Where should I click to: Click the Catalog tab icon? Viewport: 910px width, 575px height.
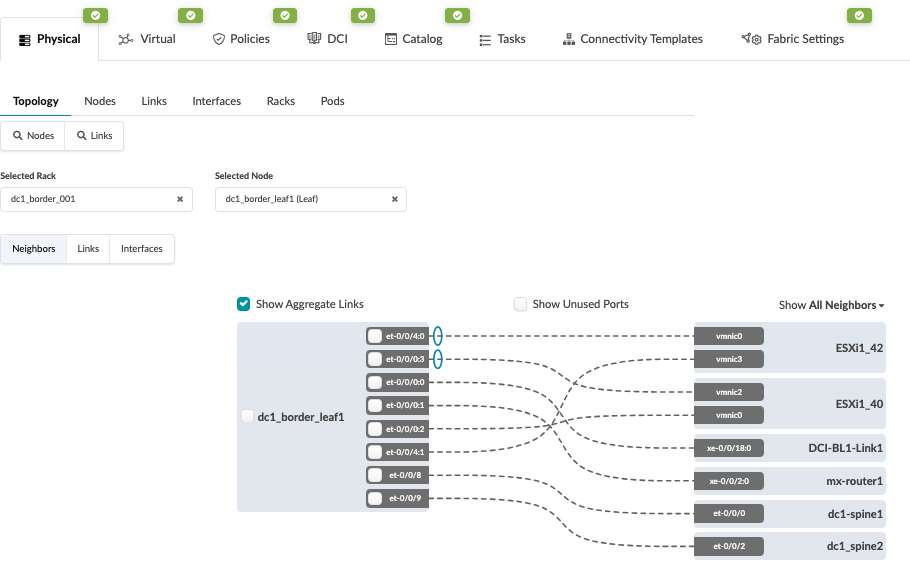(391, 39)
